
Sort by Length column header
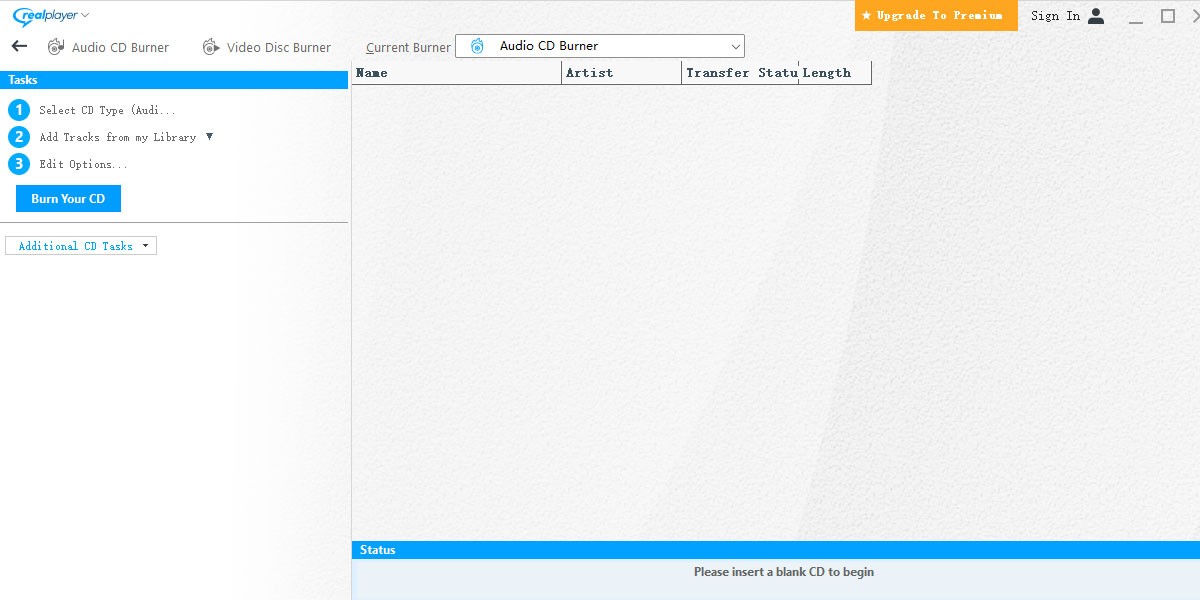coord(835,73)
